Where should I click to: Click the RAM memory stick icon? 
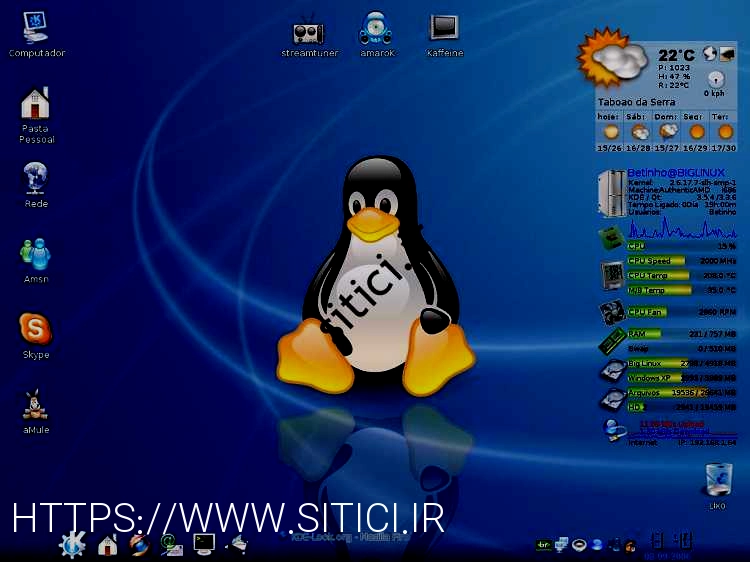(612, 342)
